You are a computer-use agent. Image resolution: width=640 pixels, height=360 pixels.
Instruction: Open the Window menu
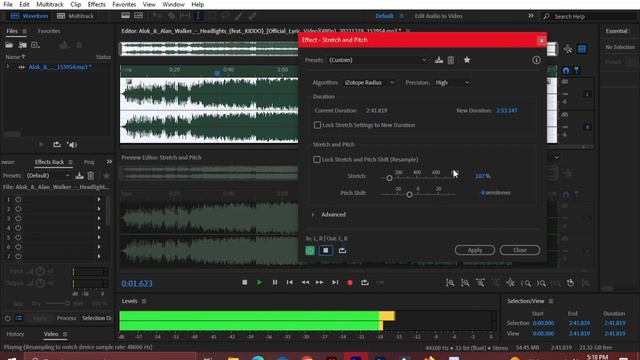(173, 4)
